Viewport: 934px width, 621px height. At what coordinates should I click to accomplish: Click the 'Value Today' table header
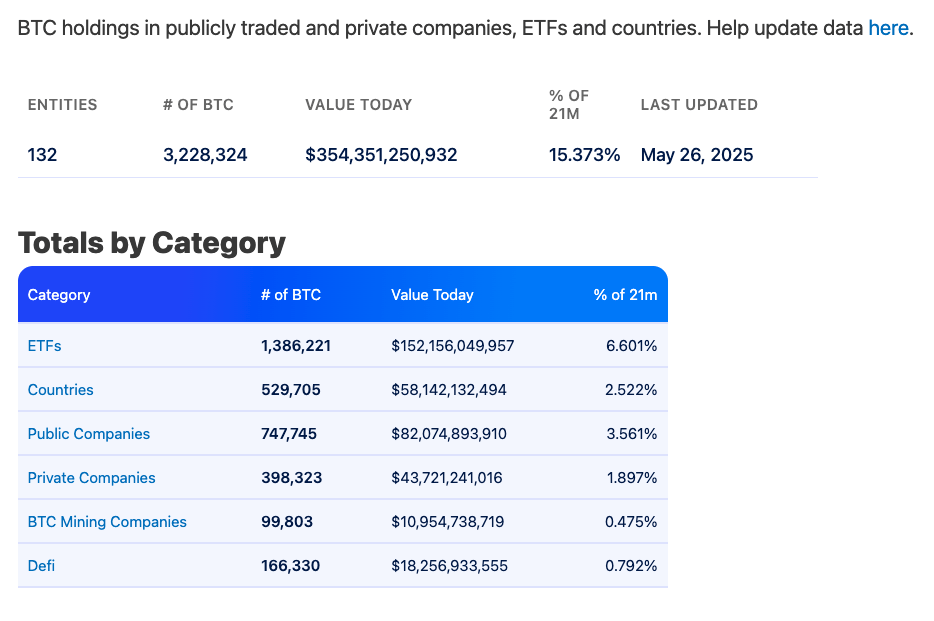(432, 295)
